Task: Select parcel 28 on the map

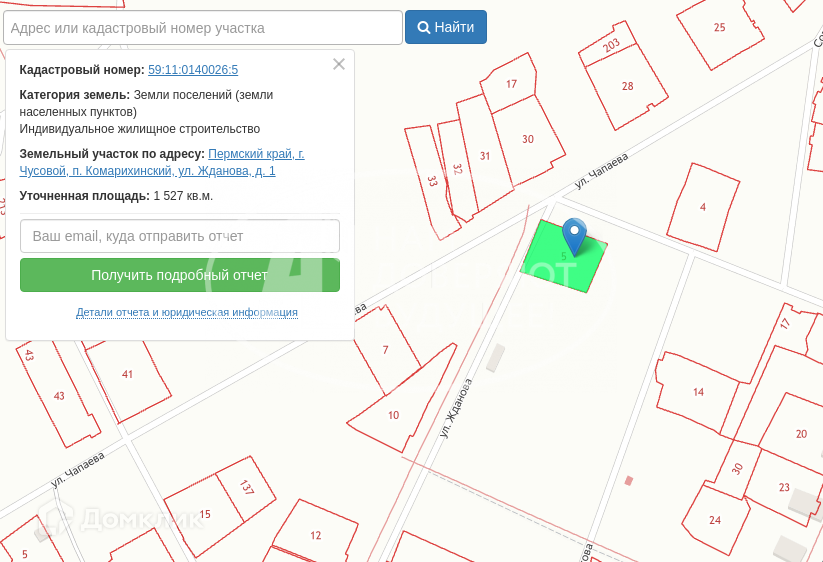Action: click(627, 87)
